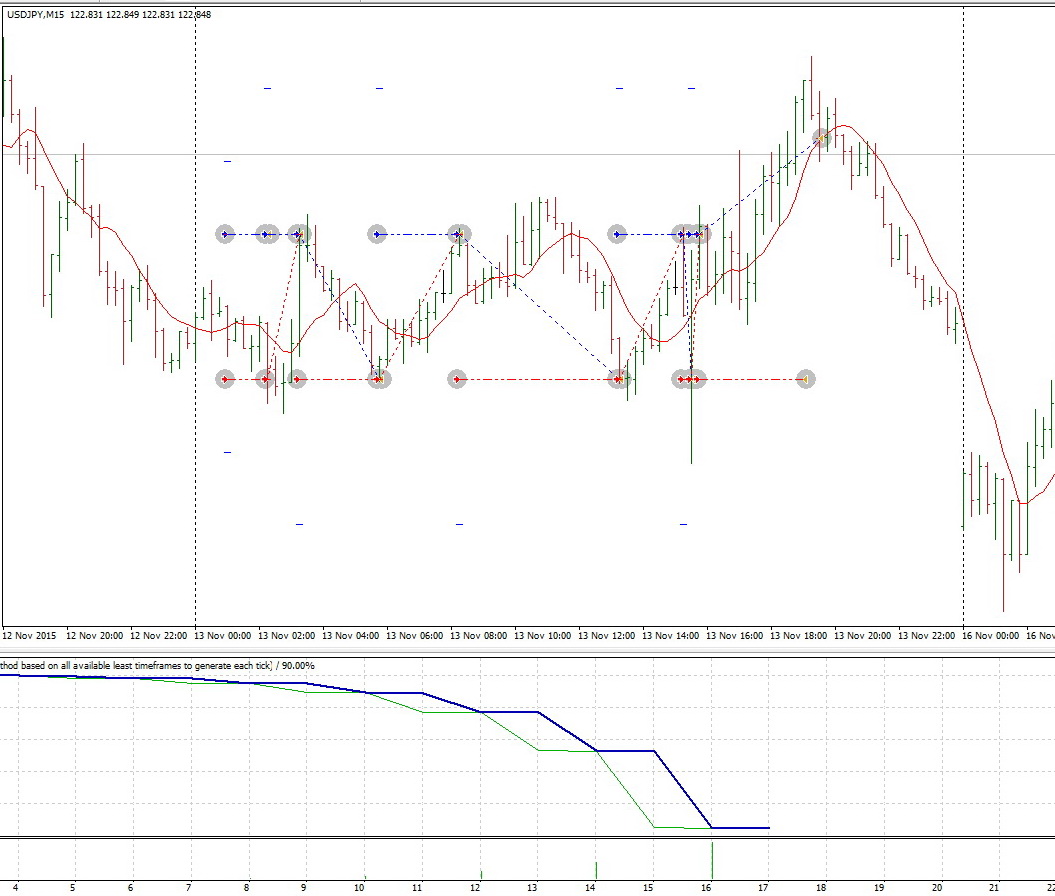This screenshot has width=1055, height=896.
Task: Select the leftmost red trade marker on the lower level
Action: tap(225, 379)
